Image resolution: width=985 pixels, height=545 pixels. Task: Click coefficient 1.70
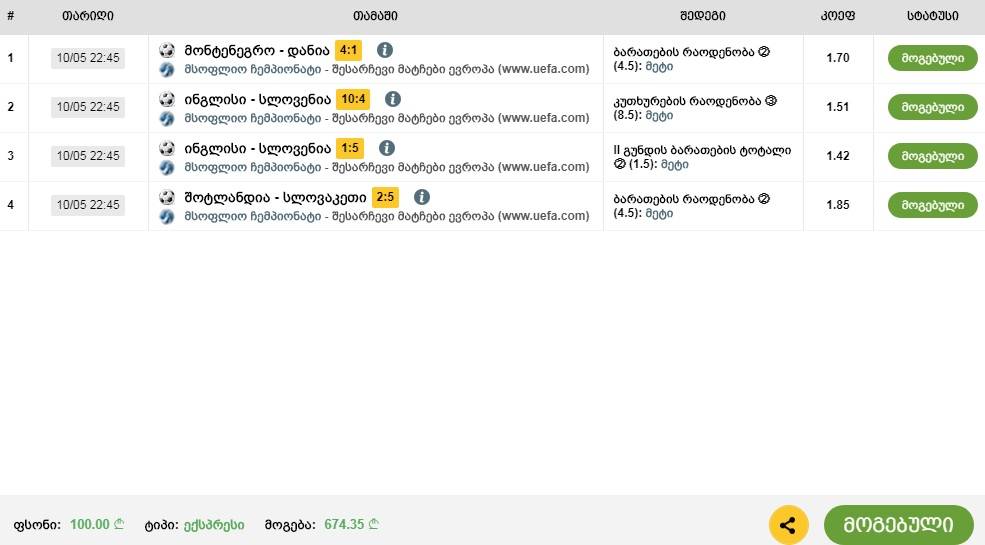tap(838, 58)
